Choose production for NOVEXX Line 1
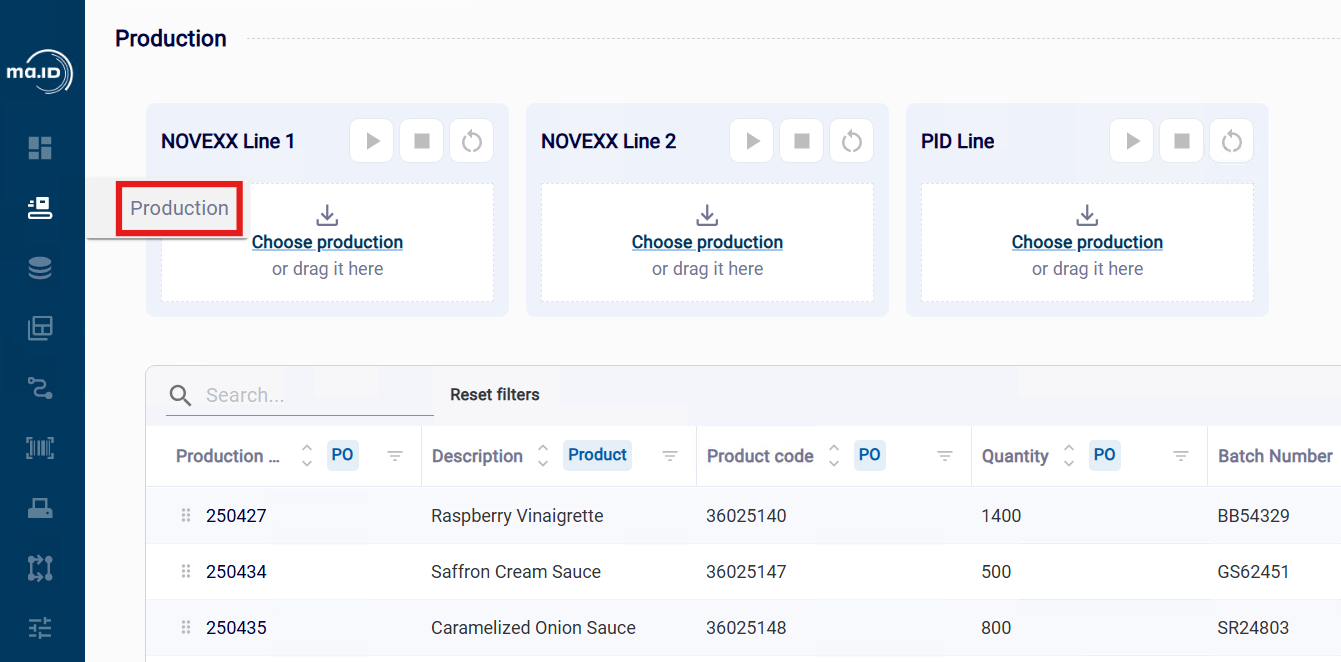 pos(327,242)
